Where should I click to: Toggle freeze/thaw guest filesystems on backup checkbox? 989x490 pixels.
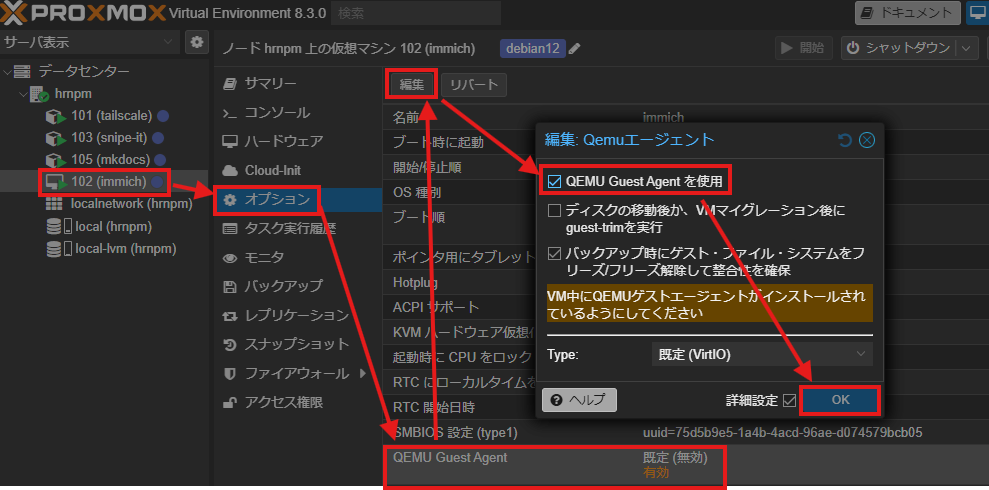click(x=554, y=254)
